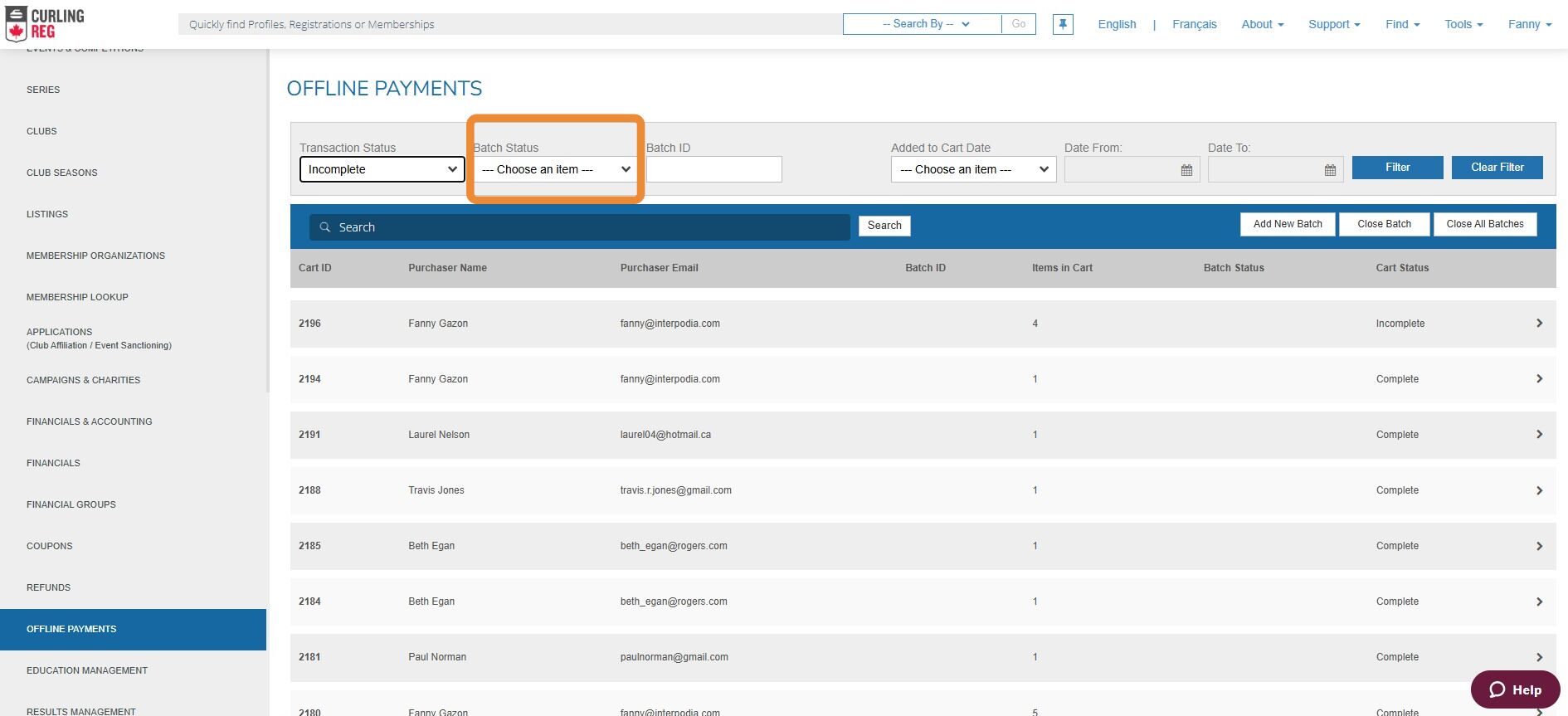1568x716 pixels.
Task: Open the Date From calendar icon
Action: pos(1186,170)
